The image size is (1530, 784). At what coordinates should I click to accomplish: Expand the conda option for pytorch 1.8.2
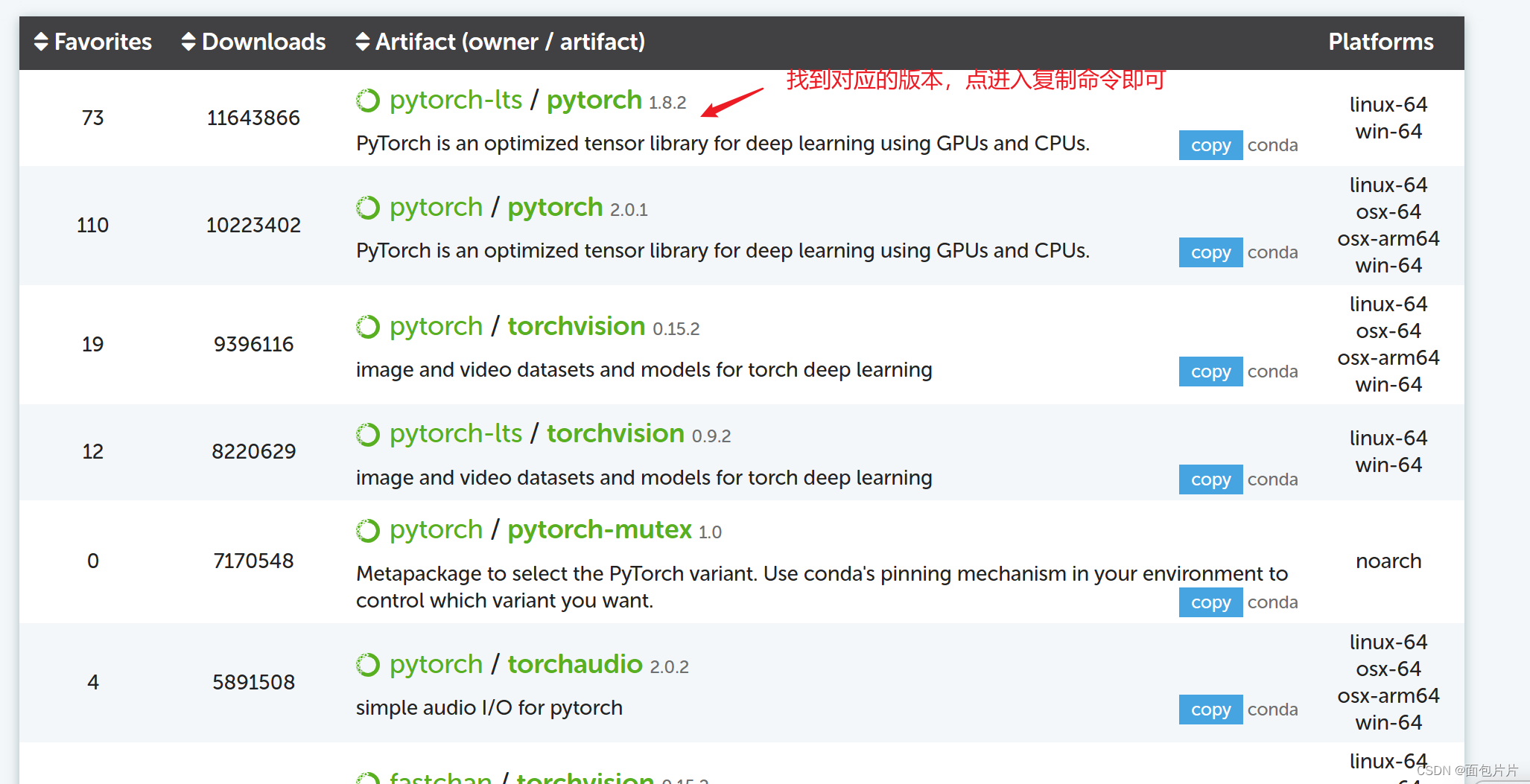click(1273, 144)
